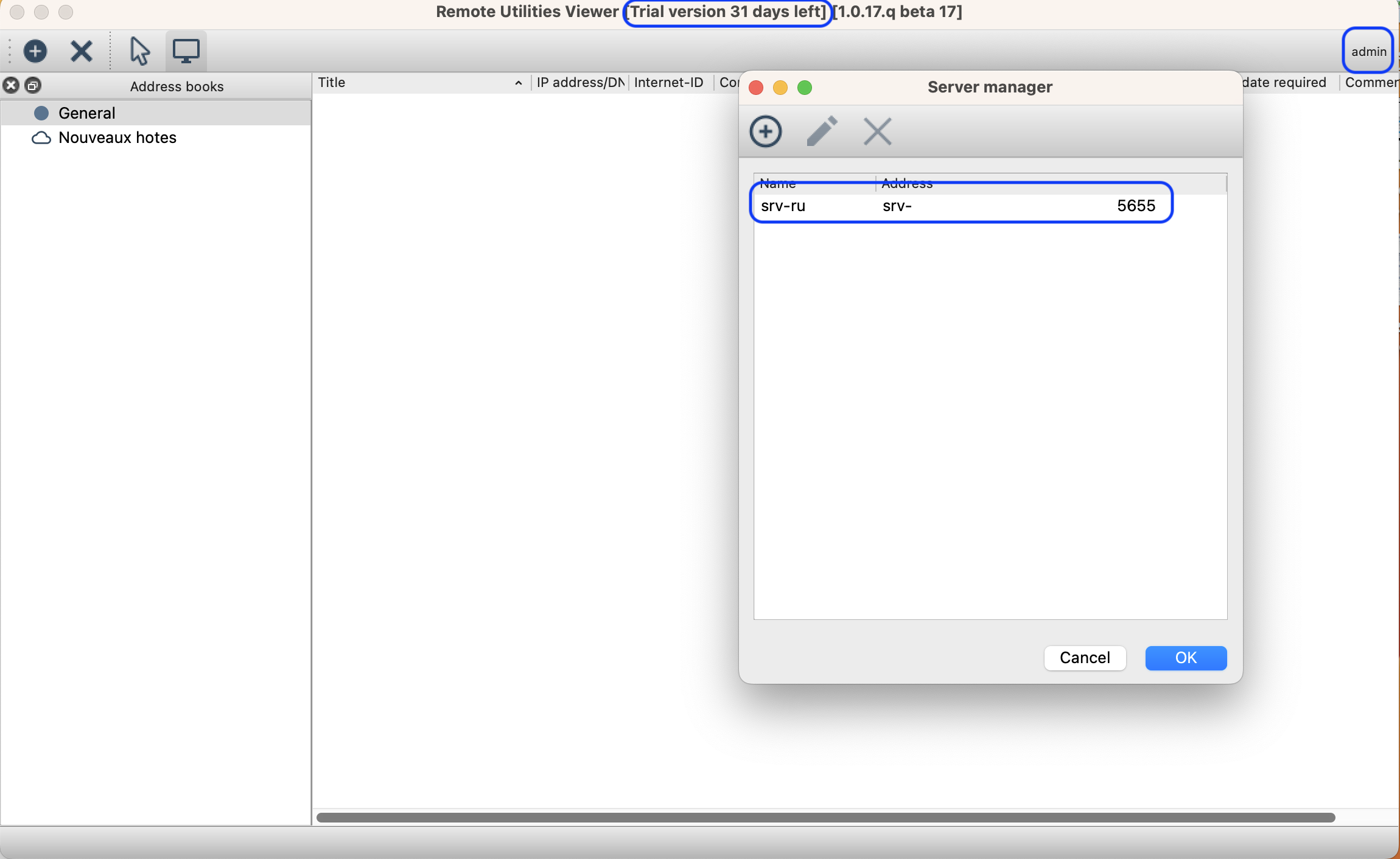Select the srv-ru server row
This screenshot has width=1400, height=859.
click(x=783, y=206)
